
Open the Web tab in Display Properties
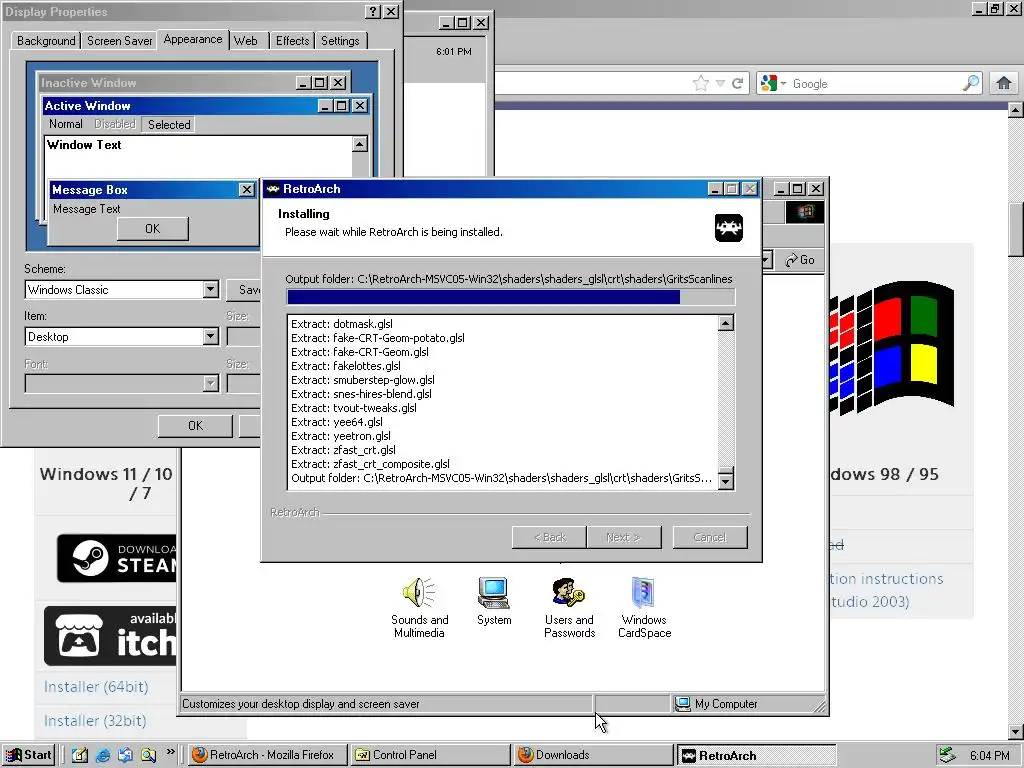click(246, 40)
